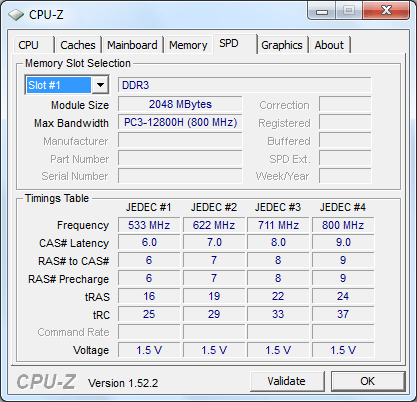
Task: Click the CAS# Latency 7.0 cell
Action: tap(214, 242)
